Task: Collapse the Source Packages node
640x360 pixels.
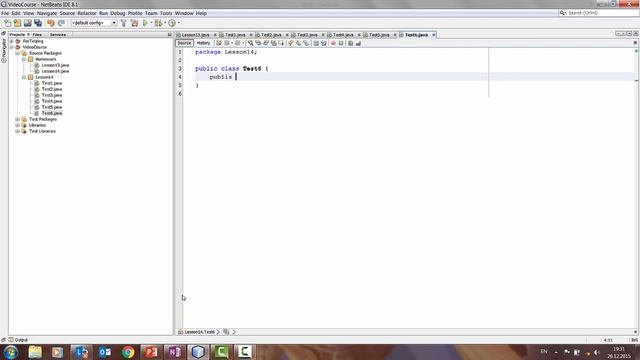Action: click(18, 53)
